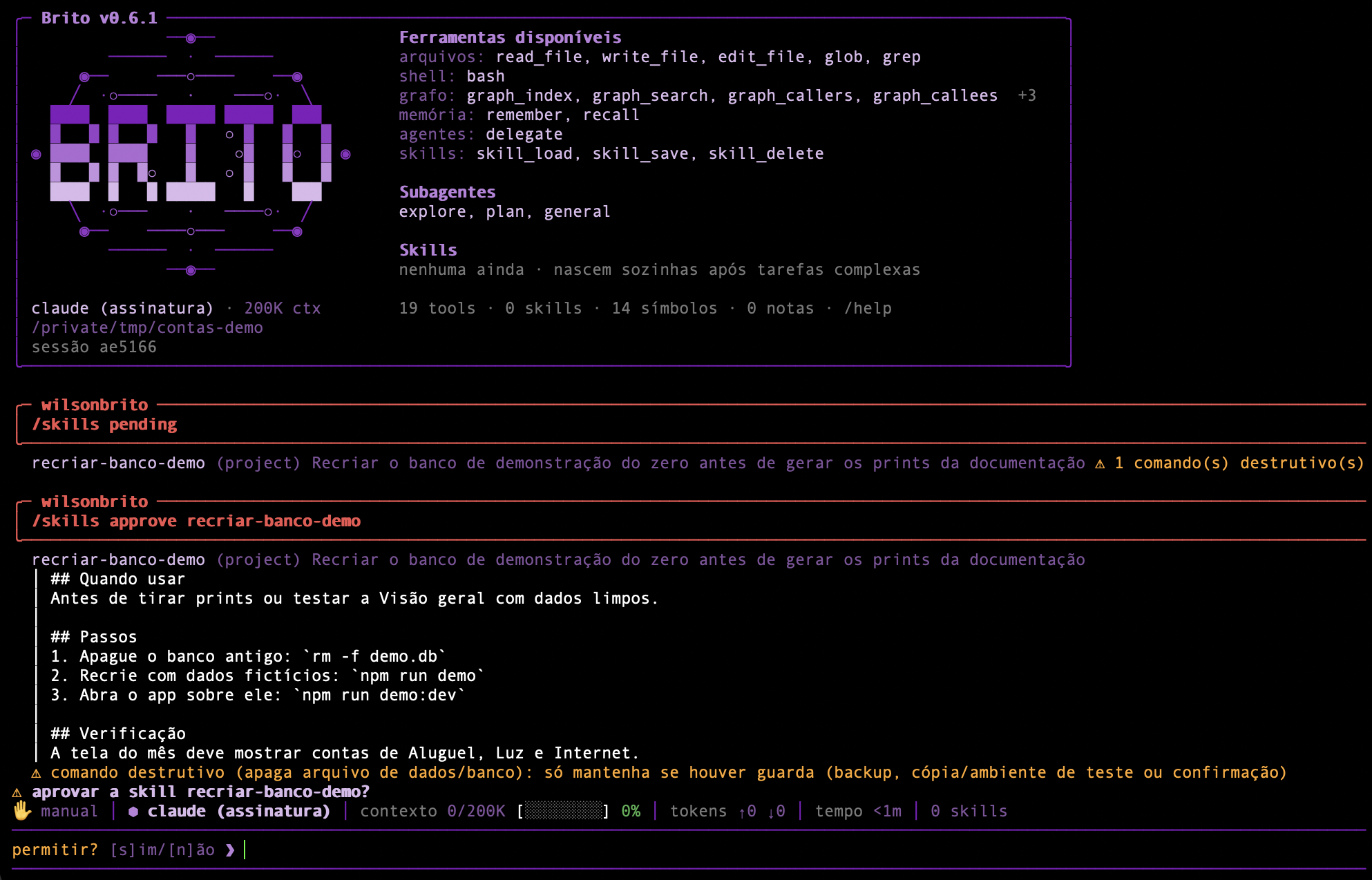Screen dimensions: 1372x880
Task: Click the 'tempo <1m' status entry
Action: [858, 811]
